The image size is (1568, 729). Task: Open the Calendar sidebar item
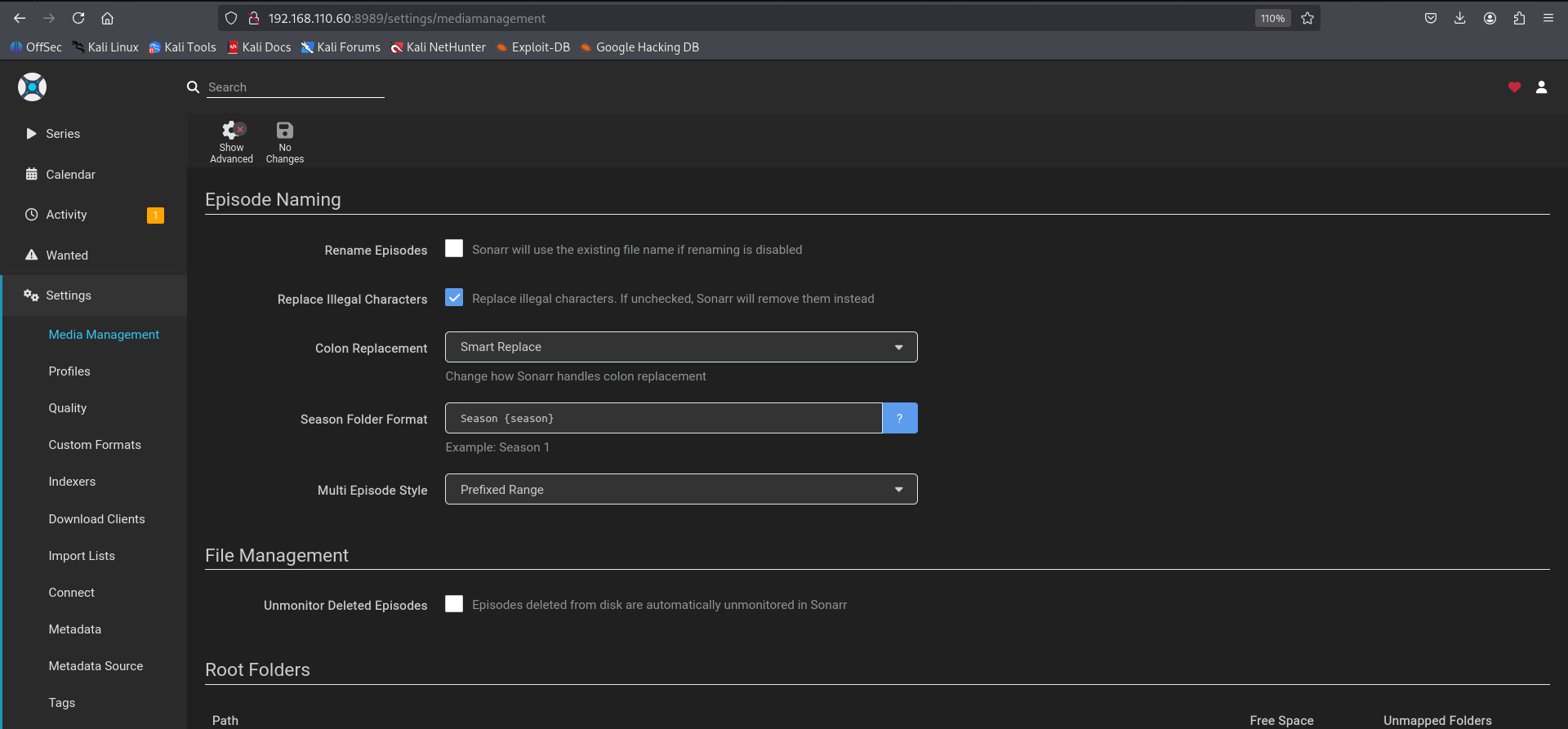coord(70,175)
